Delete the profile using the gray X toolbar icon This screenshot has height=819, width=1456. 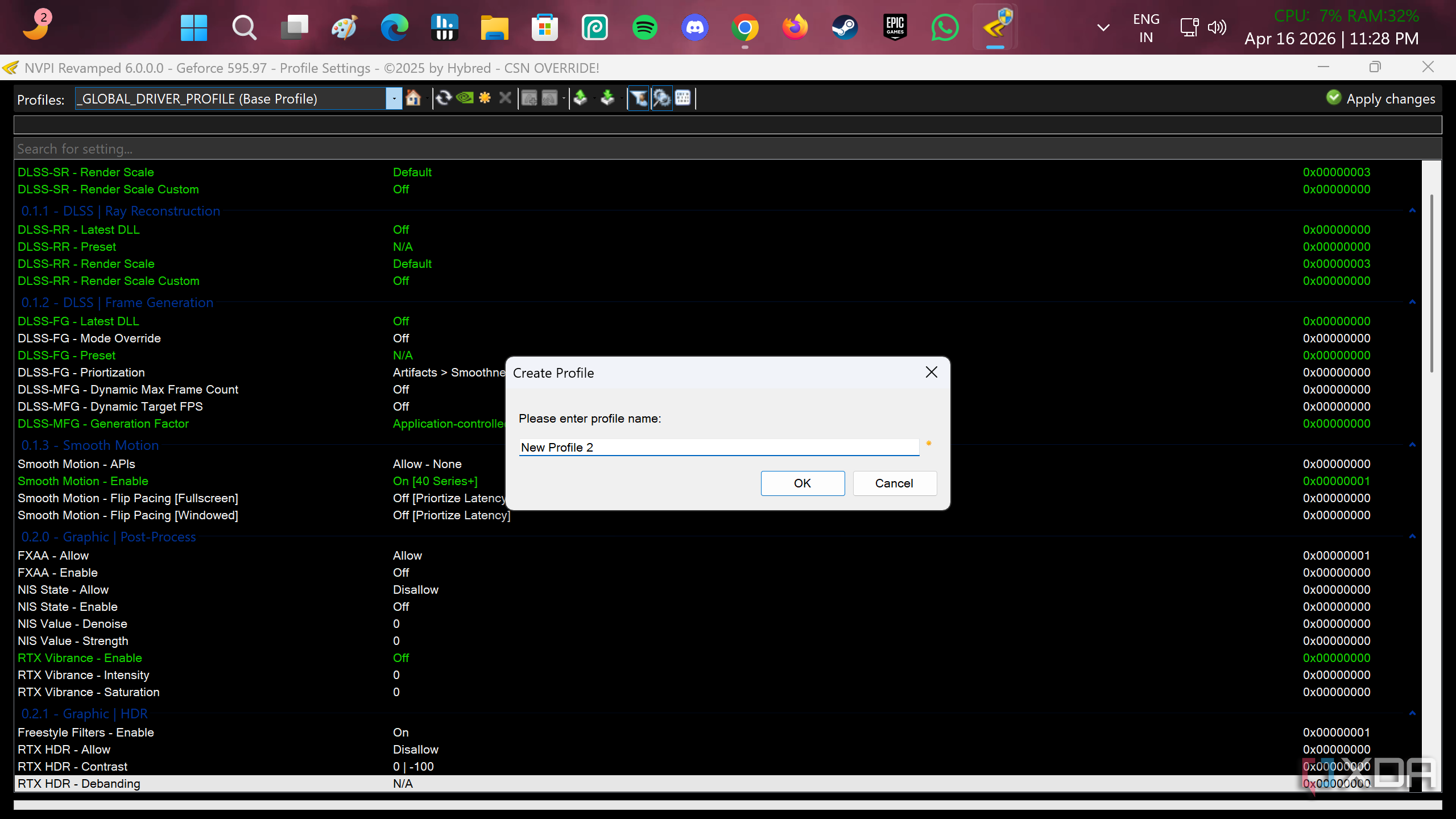point(505,98)
